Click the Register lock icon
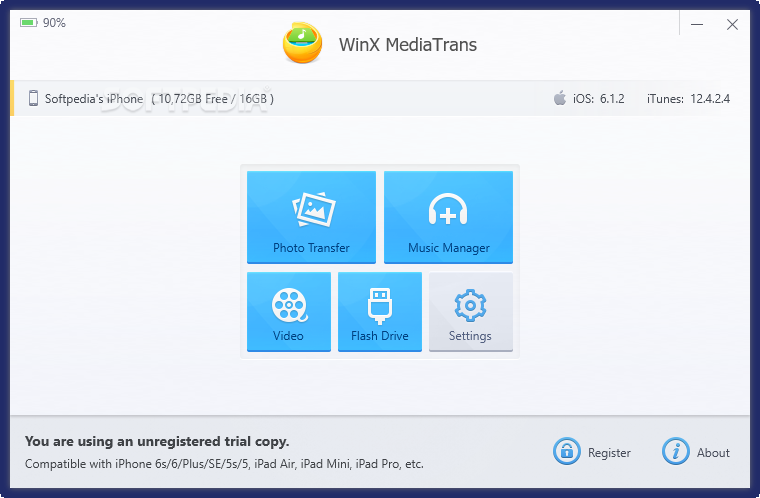The image size is (760, 498). coord(567,451)
